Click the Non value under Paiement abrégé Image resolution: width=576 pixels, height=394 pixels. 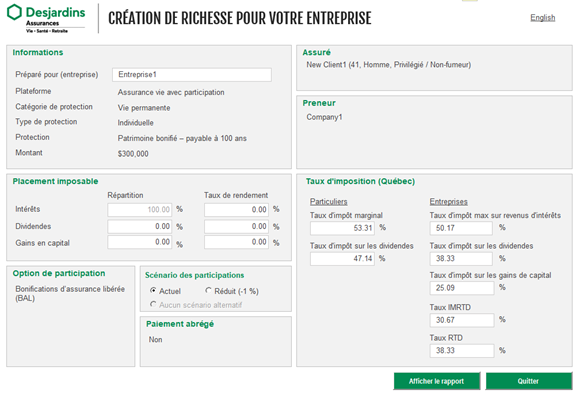155,340
